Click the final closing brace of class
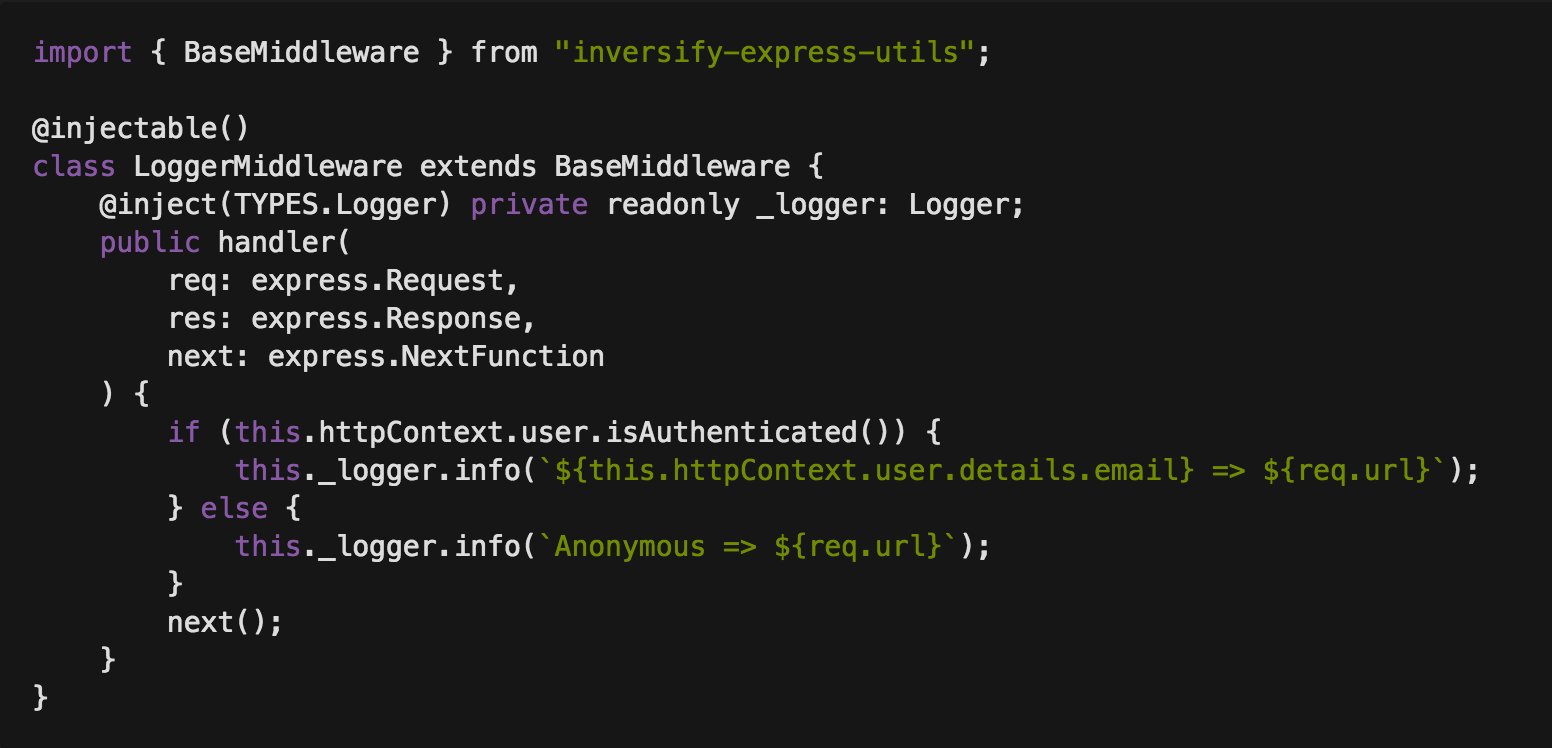Screen dimensions: 1552x748 click(x=41, y=698)
